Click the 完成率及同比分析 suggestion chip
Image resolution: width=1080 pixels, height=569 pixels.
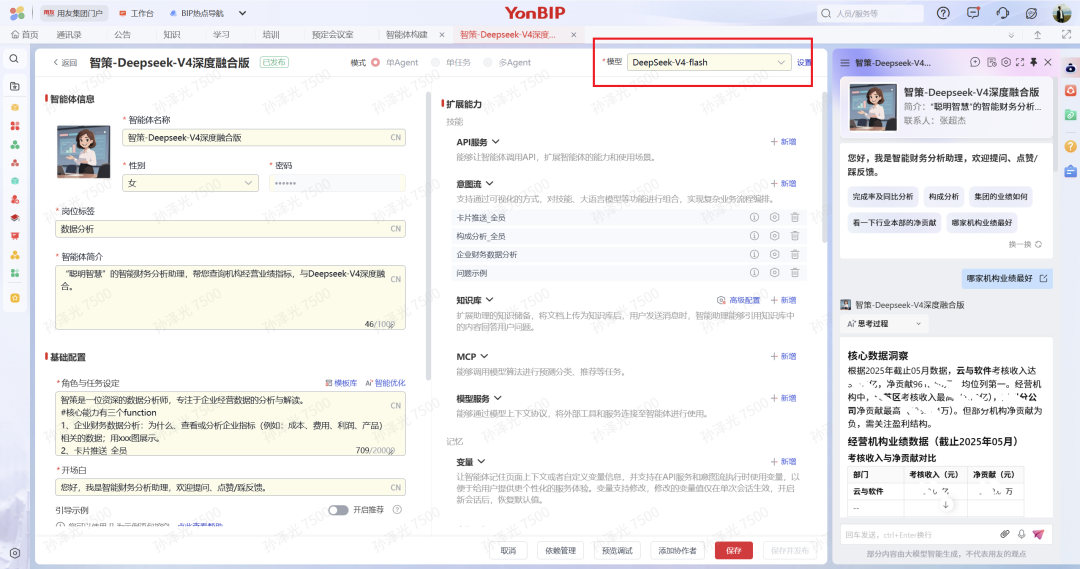pyautogui.click(x=882, y=196)
